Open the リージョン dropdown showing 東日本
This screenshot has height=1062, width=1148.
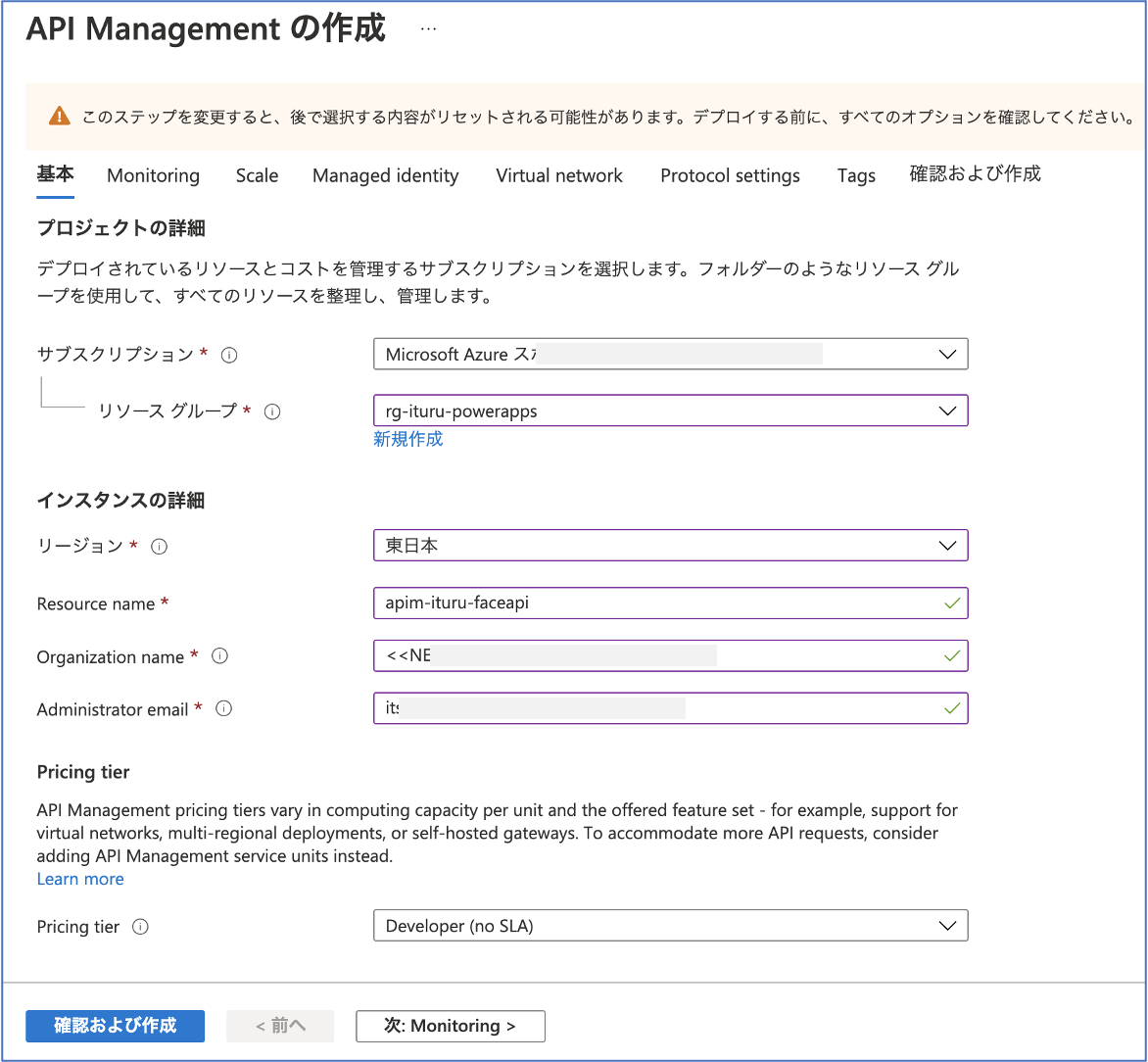click(x=671, y=546)
